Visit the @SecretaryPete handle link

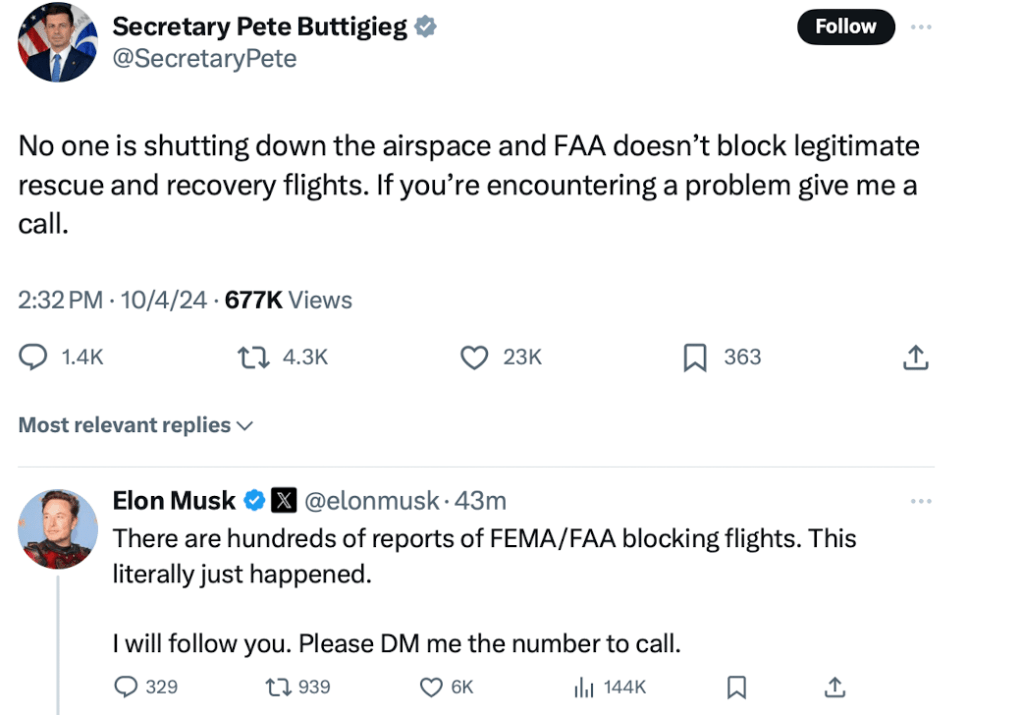click(204, 58)
